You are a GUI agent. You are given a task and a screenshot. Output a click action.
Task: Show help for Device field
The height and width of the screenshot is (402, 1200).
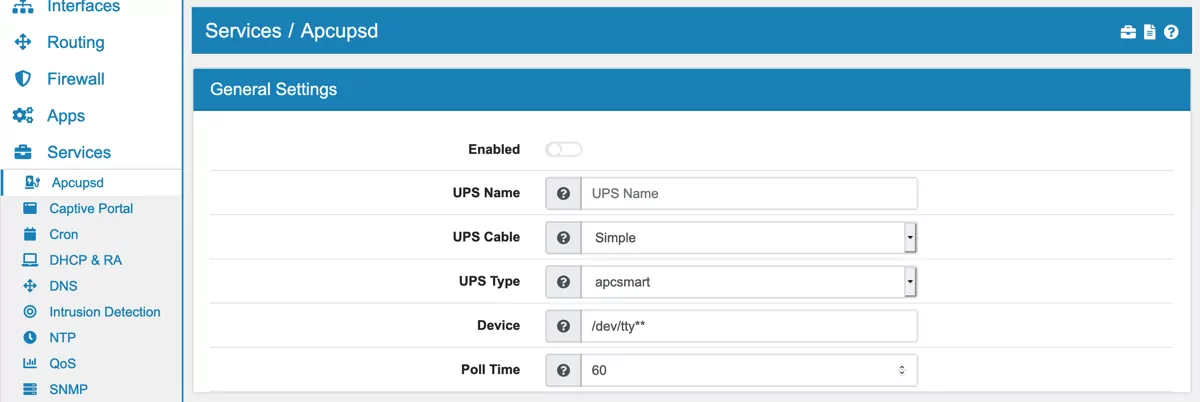coord(564,325)
